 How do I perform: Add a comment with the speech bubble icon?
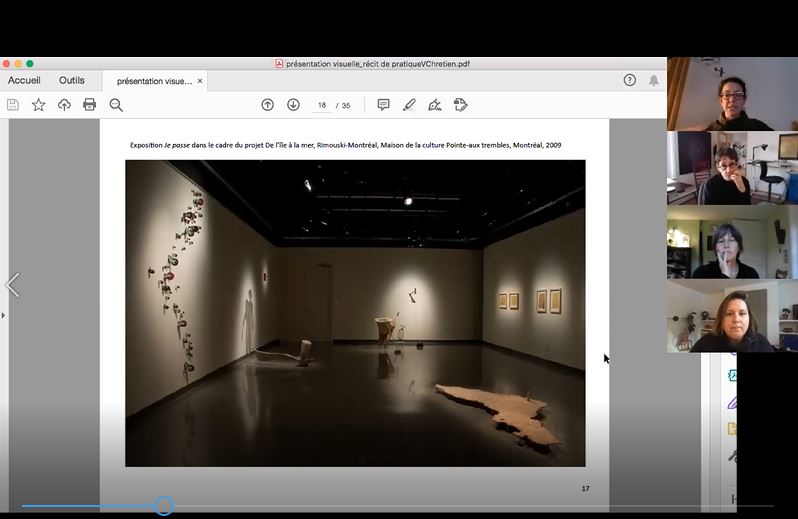click(x=383, y=105)
